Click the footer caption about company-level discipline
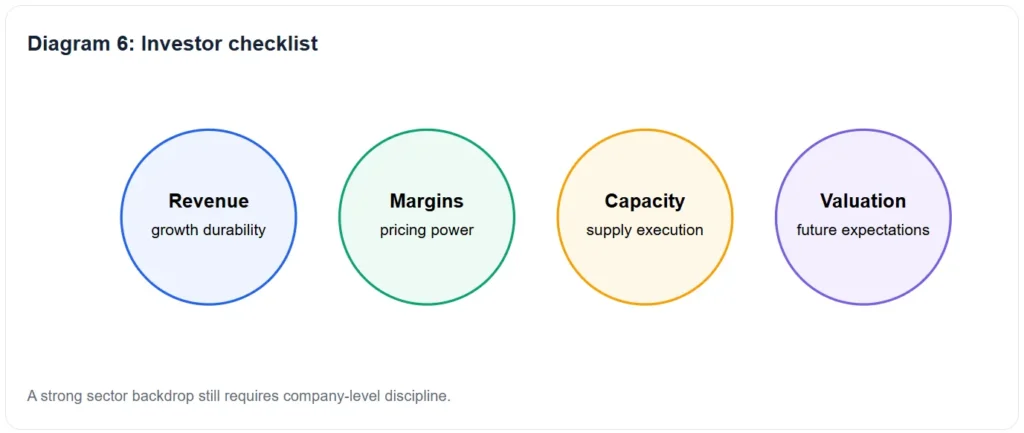The image size is (1024, 433). coord(239,396)
